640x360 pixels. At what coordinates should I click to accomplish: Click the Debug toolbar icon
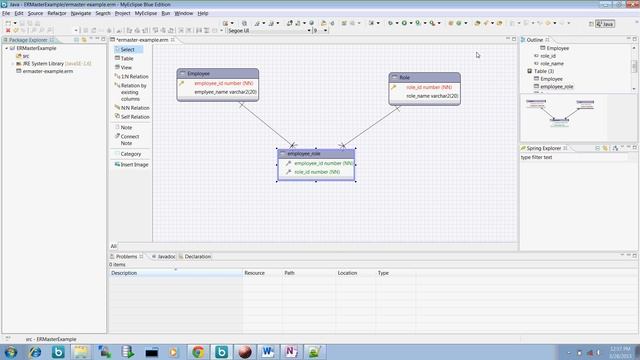pos(390,23)
